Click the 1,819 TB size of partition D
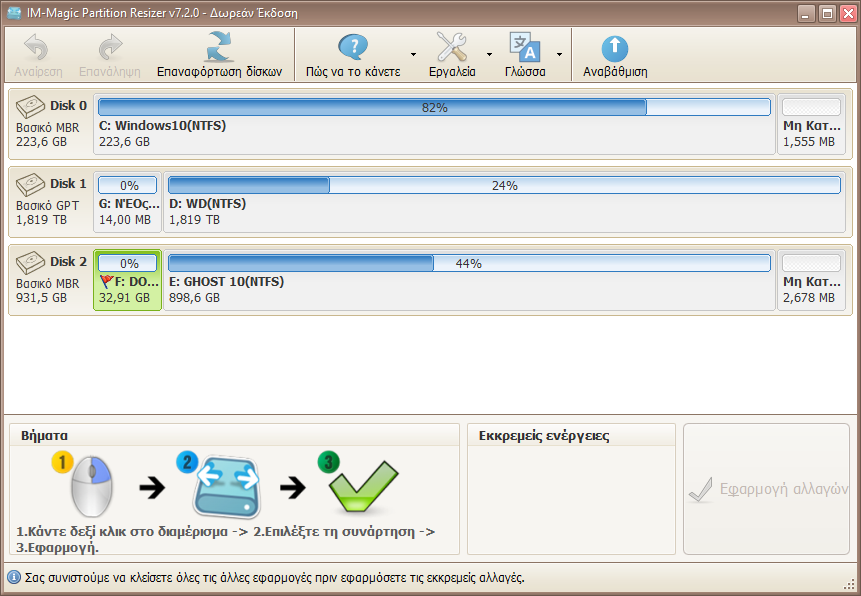The width and height of the screenshot is (861, 596). coord(194,220)
